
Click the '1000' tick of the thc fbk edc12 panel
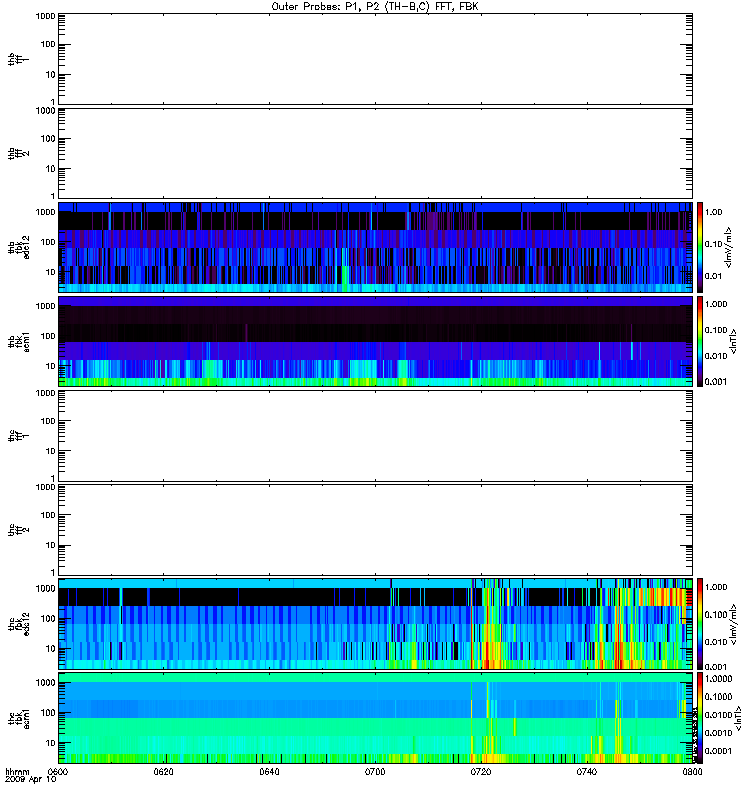tap(45, 588)
